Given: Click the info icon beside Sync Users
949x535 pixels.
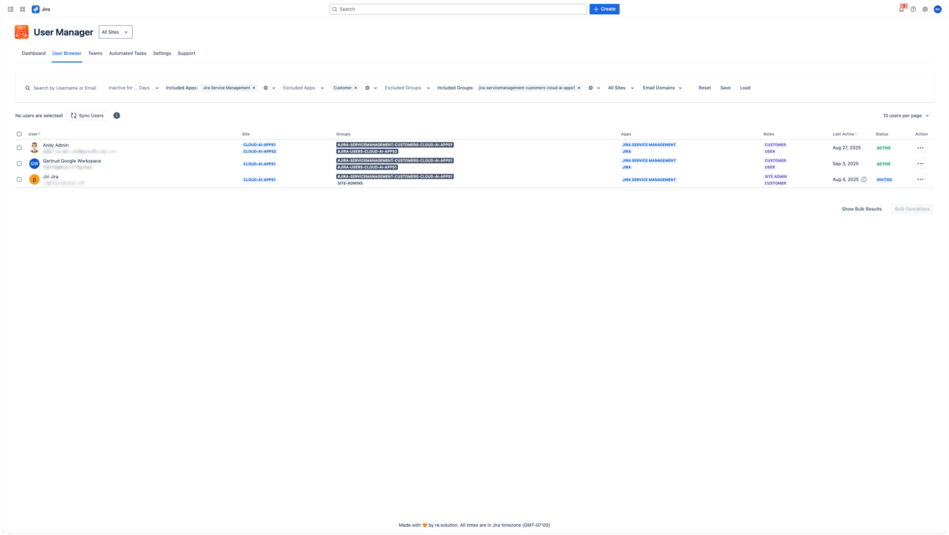Looking at the screenshot, I should tap(117, 116).
